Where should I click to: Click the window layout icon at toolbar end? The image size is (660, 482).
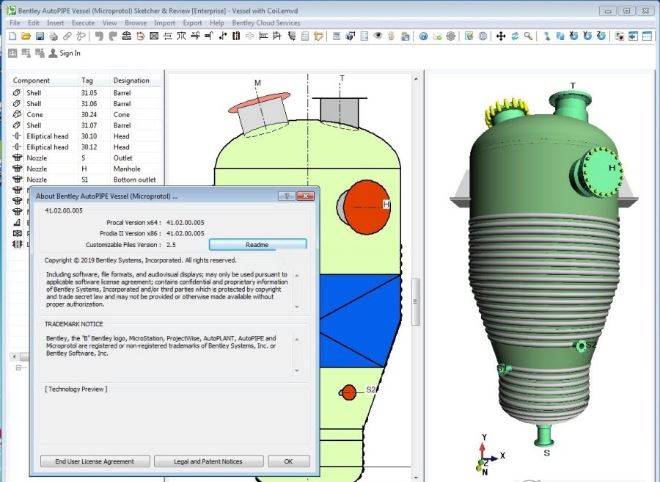coord(647,36)
